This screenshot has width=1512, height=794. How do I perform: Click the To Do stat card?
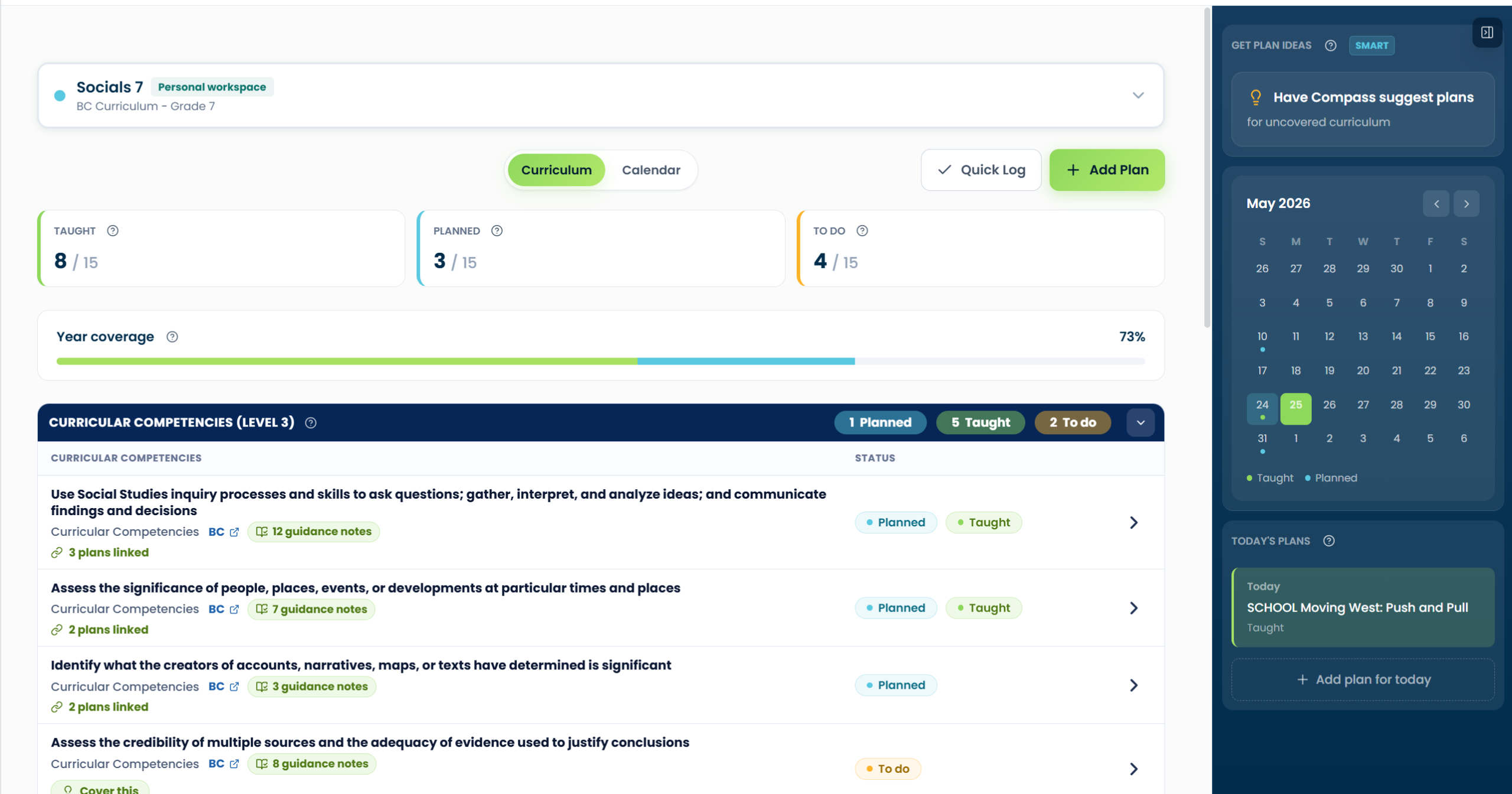[980, 249]
